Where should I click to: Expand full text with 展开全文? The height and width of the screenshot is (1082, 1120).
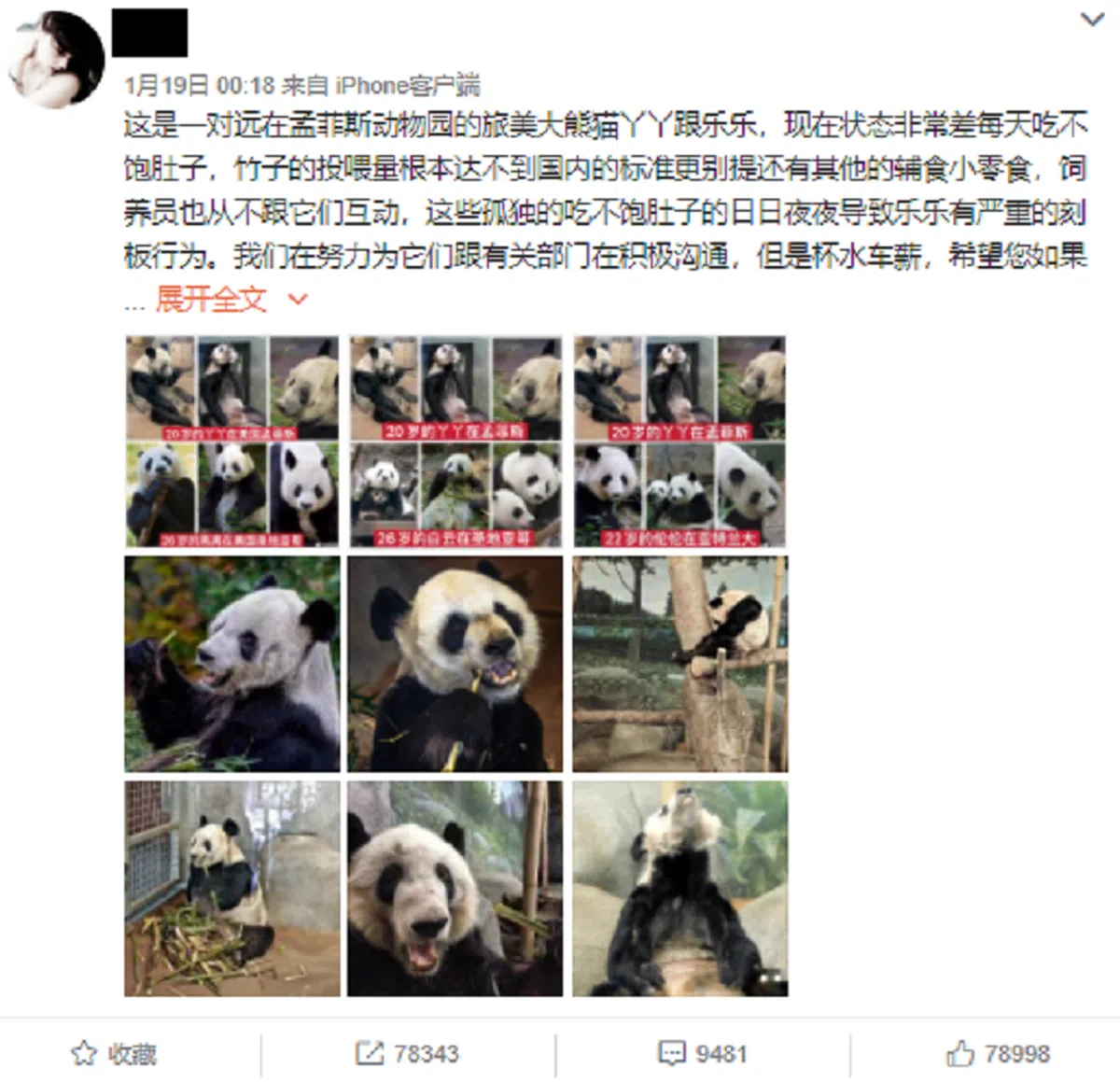(211, 299)
